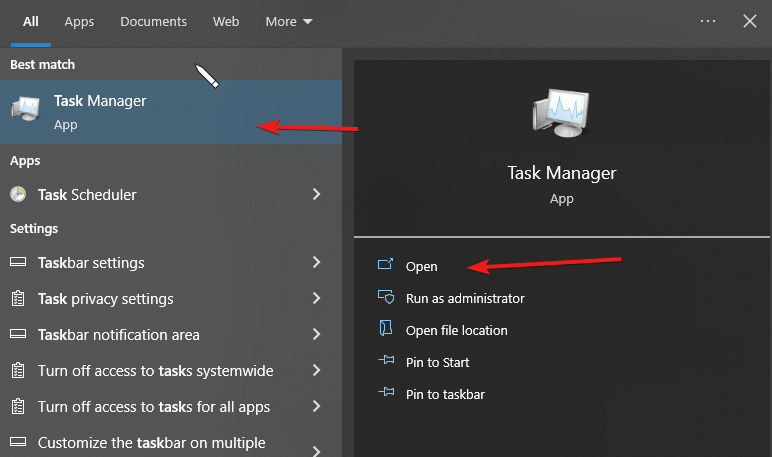Click the Pin to Start pin icon

[386, 362]
